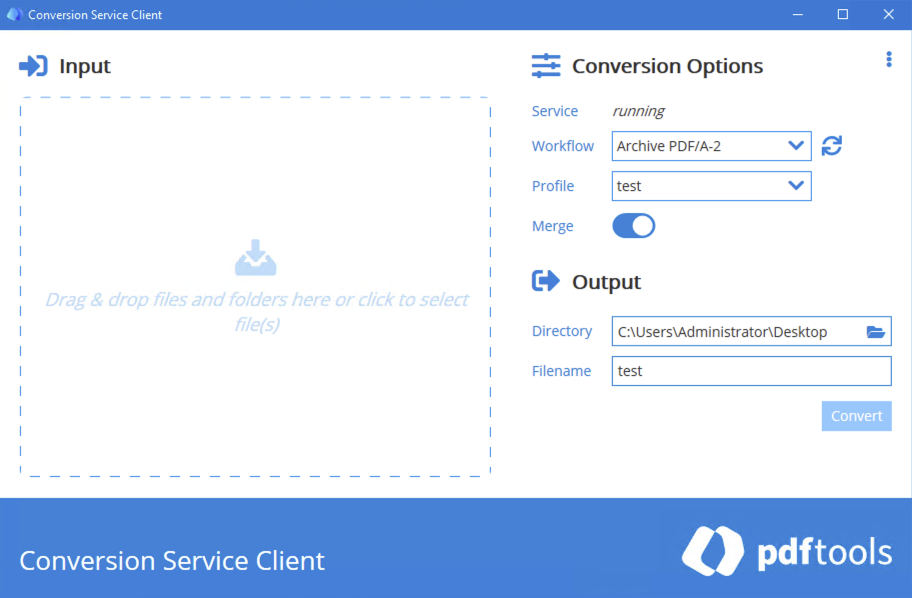The height and width of the screenshot is (598, 912).
Task: Click the Service label
Action: click(x=555, y=111)
